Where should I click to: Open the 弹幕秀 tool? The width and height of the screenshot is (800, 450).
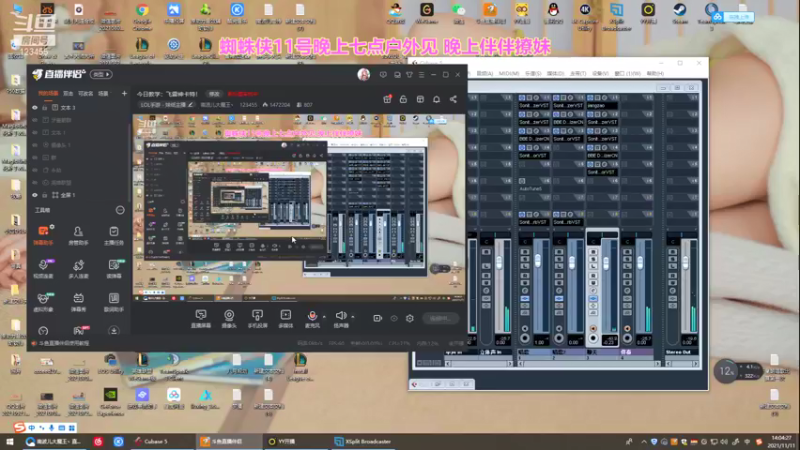pyautogui.click(x=78, y=302)
